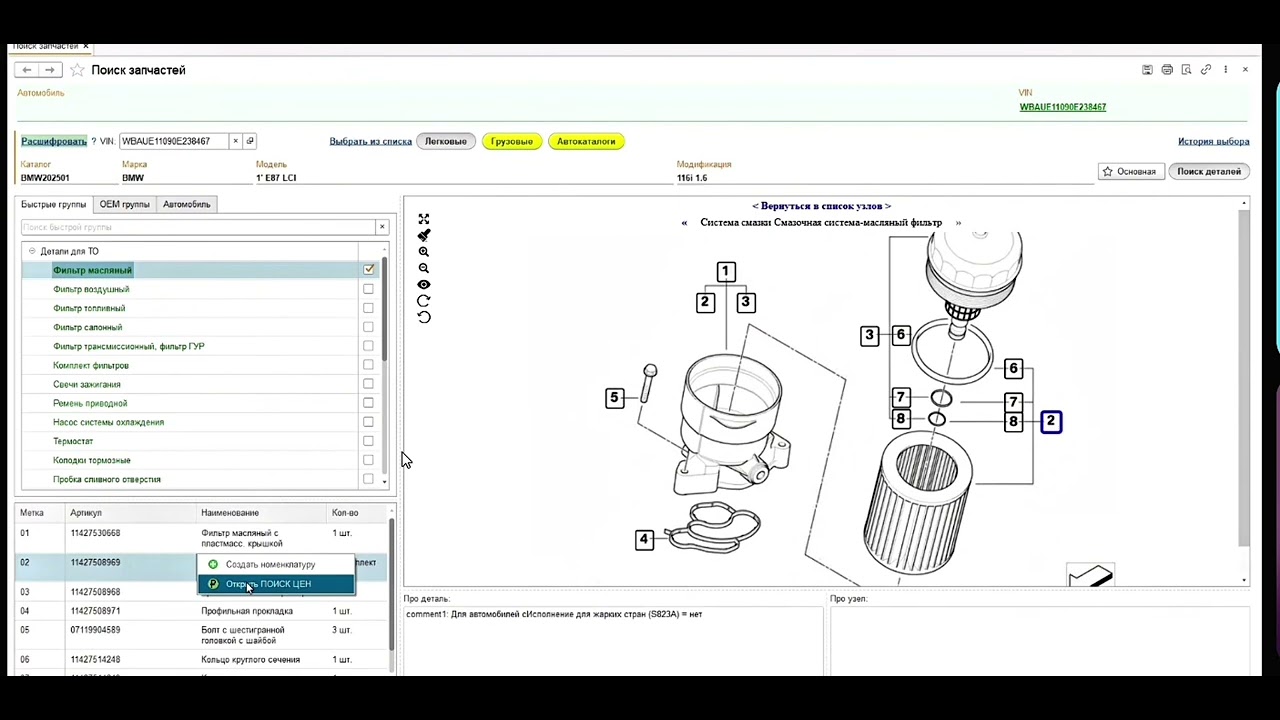Check the Свечи зажигания checkbox
Image resolution: width=1280 pixels, height=720 pixels.
pyautogui.click(x=368, y=384)
